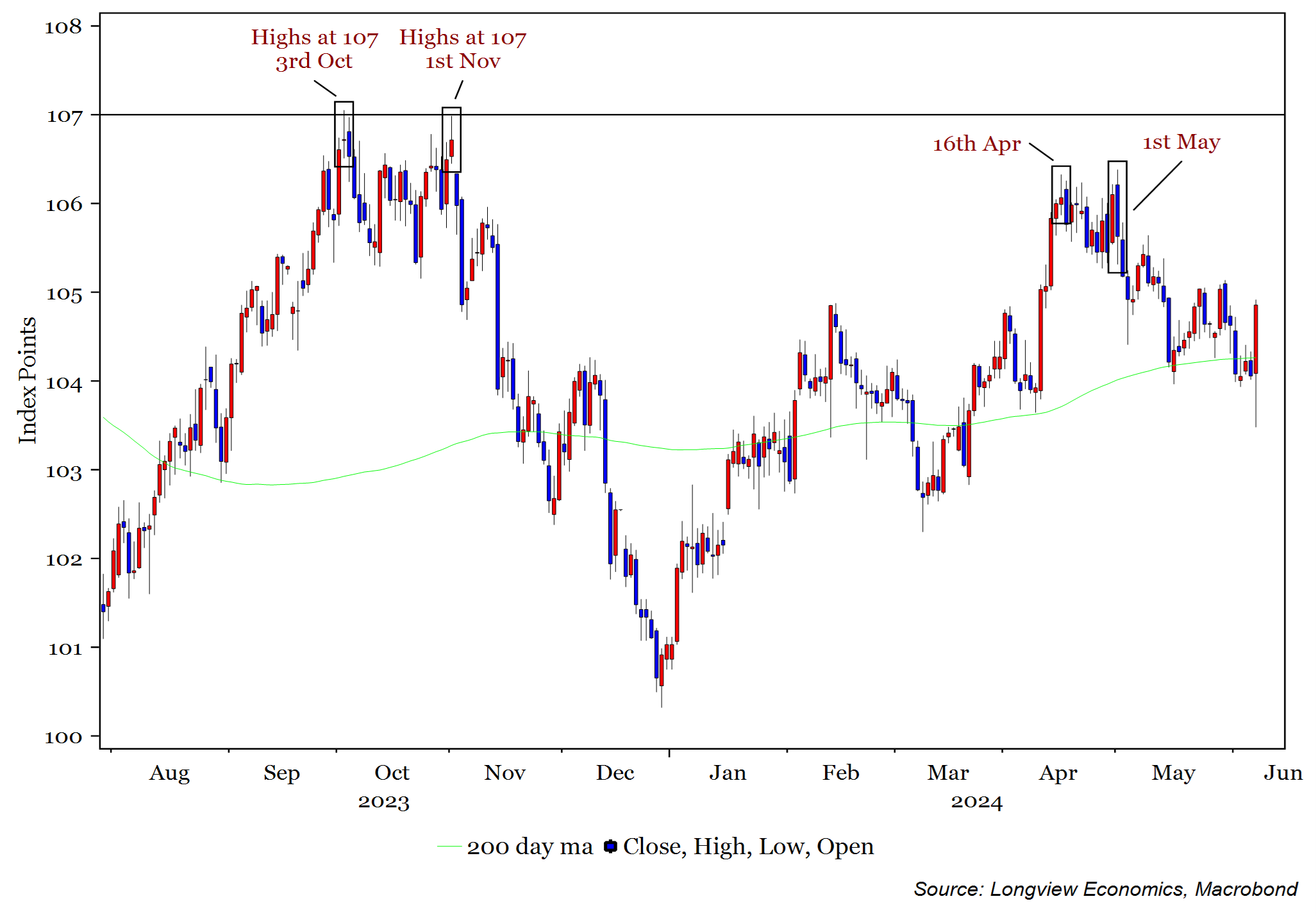Click the 107 y-axis tick label
This screenshot has height=917, width=1316.
(x=65, y=116)
